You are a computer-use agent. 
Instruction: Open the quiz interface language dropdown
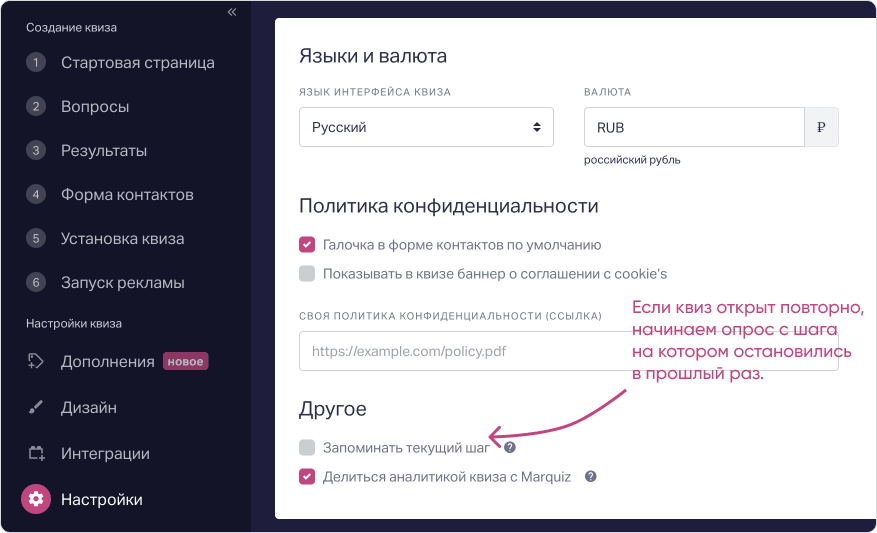[x=426, y=128]
